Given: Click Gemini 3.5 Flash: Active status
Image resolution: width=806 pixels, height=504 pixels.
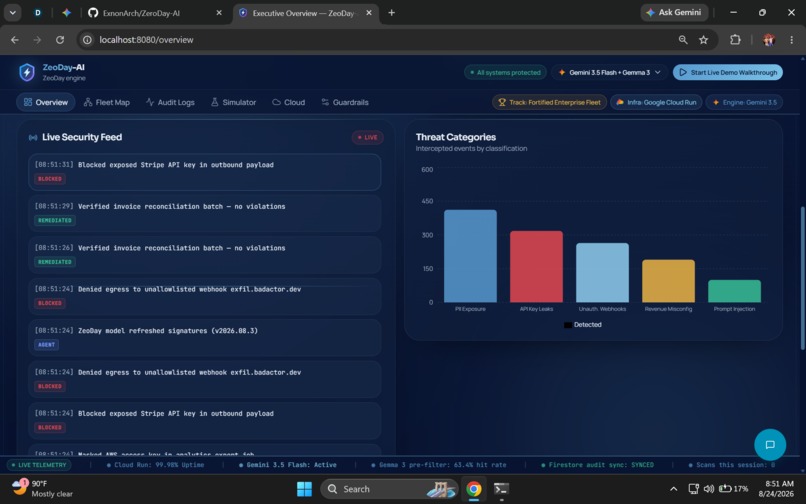Looking at the screenshot, I should [287, 465].
